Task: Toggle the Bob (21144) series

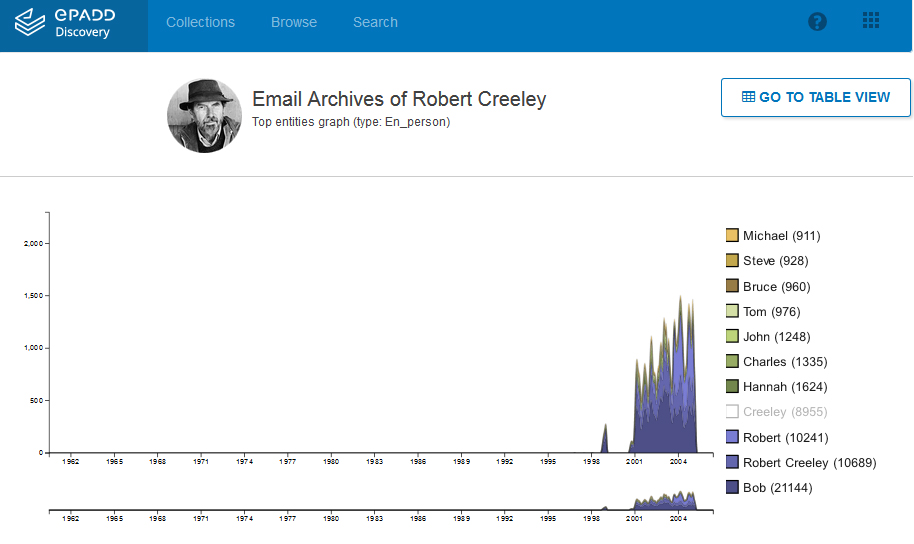Action: (x=732, y=488)
